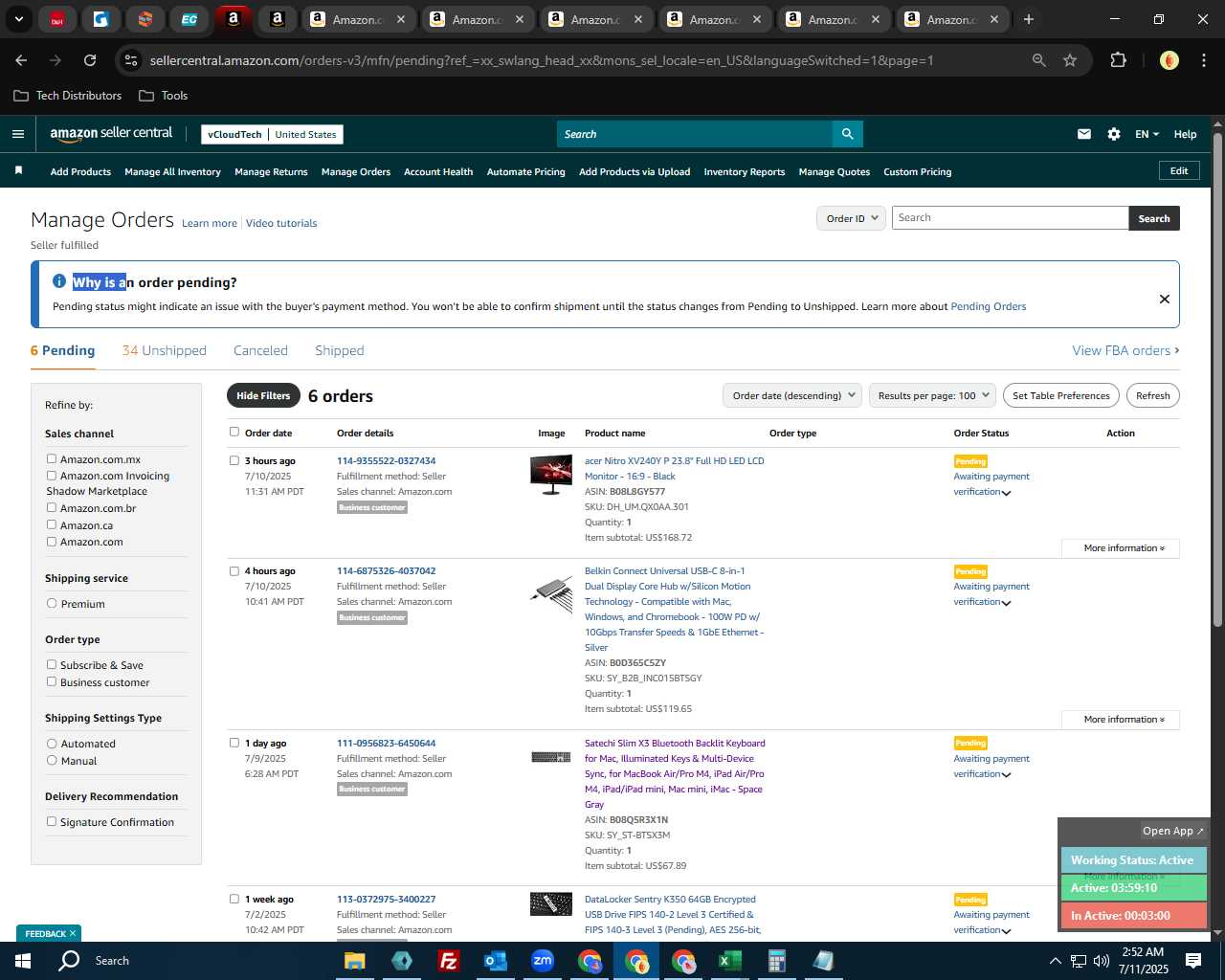The height and width of the screenshot is (980, 1225).
Task: Open the browser tab search dropdown arrow
Action: 19,19
